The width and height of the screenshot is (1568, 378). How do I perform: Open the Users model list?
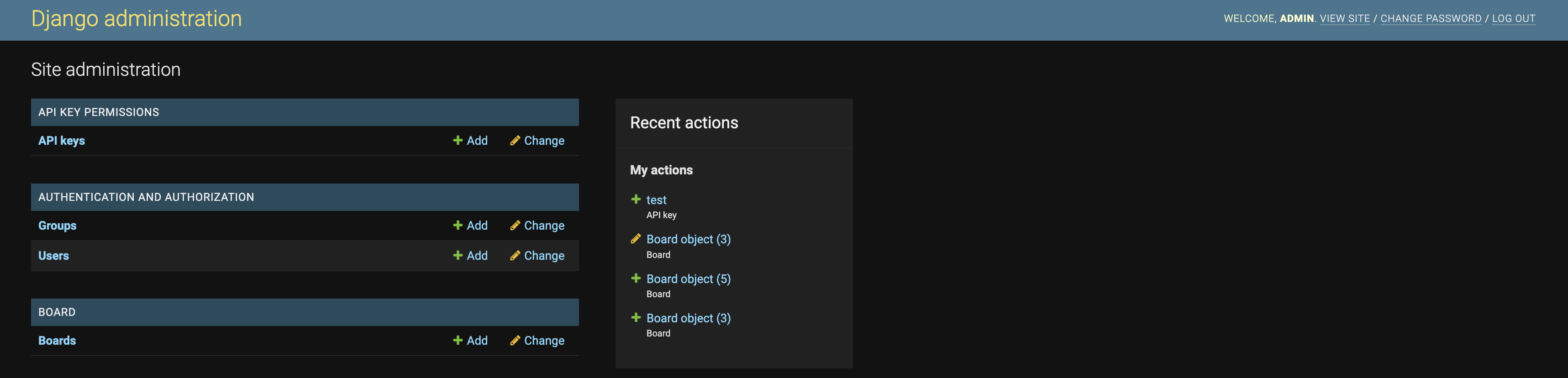pyautogui.click(x=53, y=256)
